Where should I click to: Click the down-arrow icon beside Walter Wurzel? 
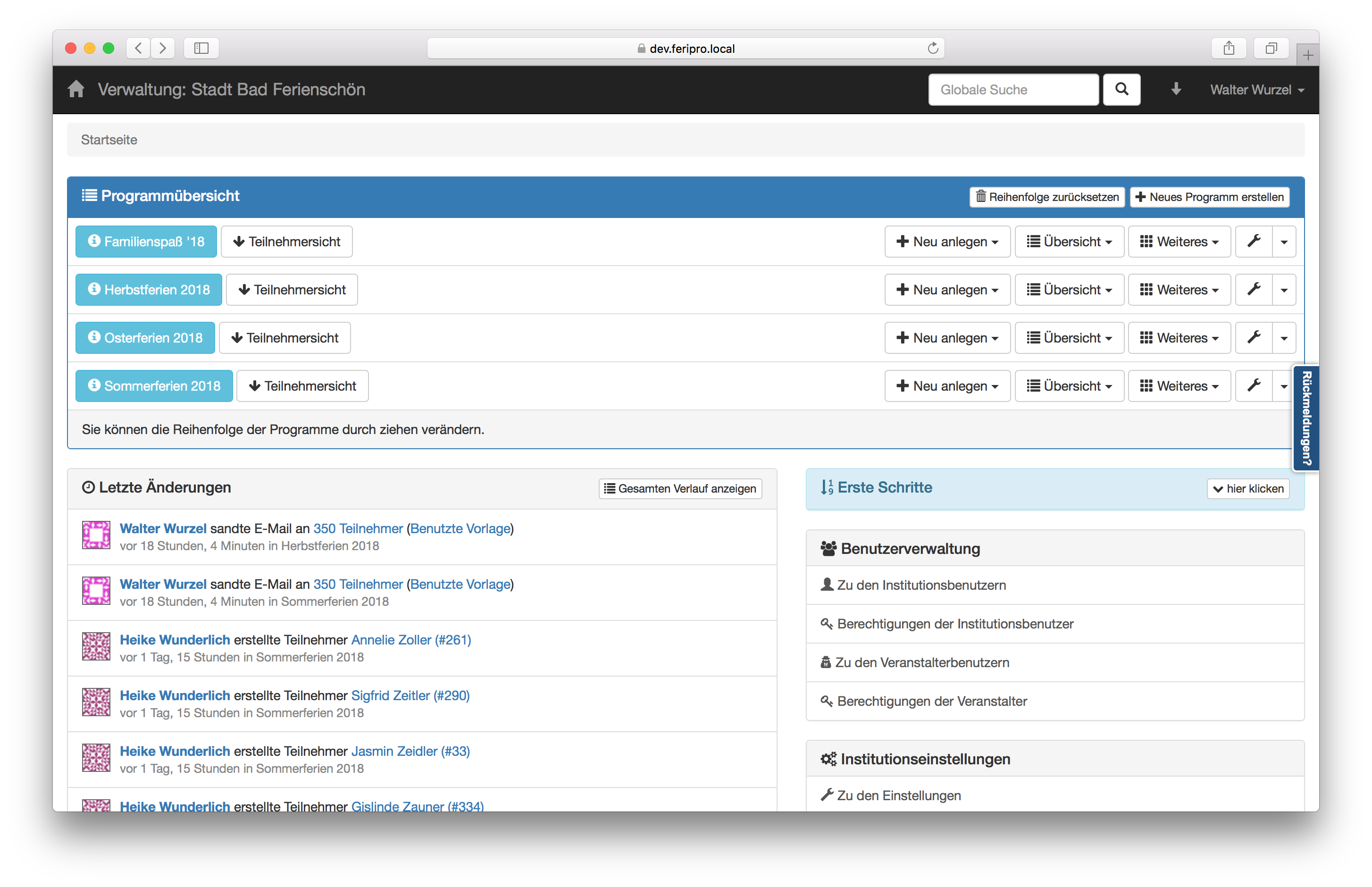pyautogui.click(x=1176, y=89)
